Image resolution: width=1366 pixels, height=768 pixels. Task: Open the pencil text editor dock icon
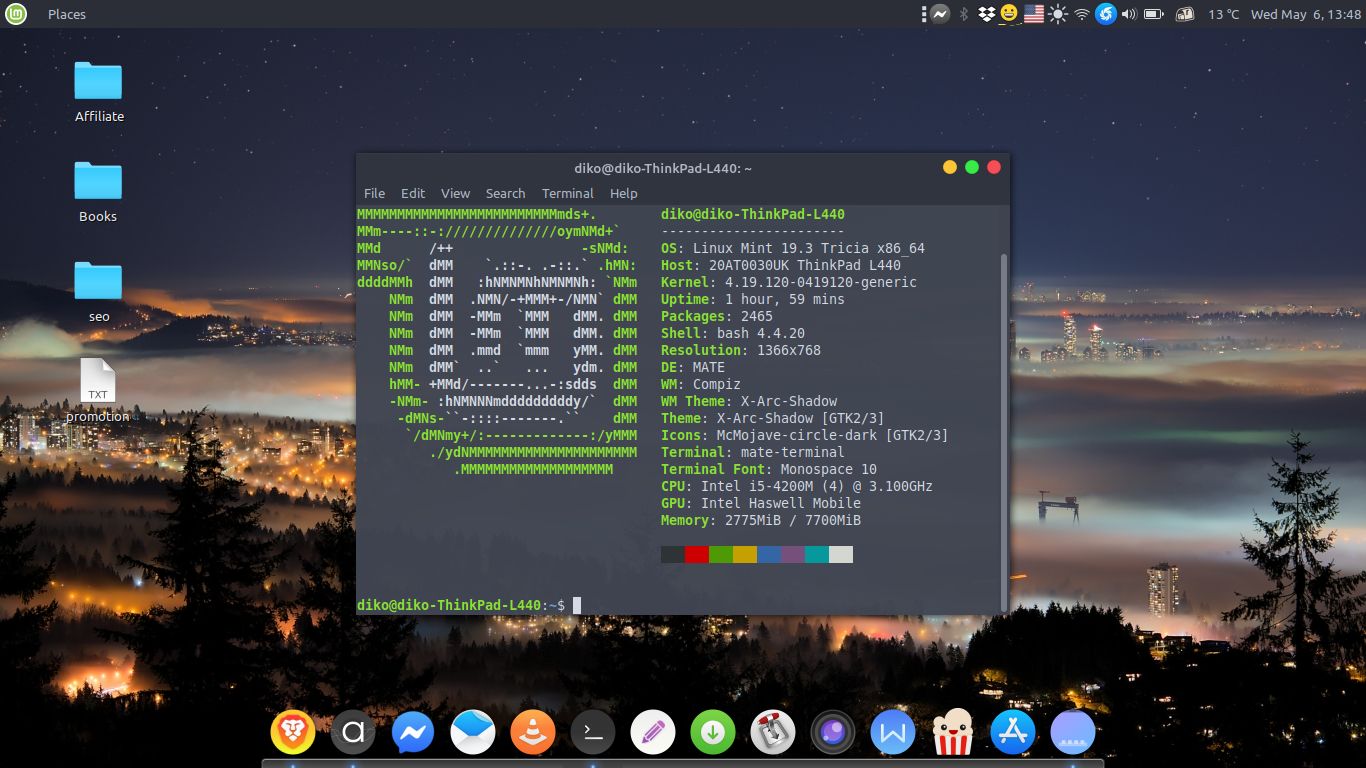(x=652, y=731)
